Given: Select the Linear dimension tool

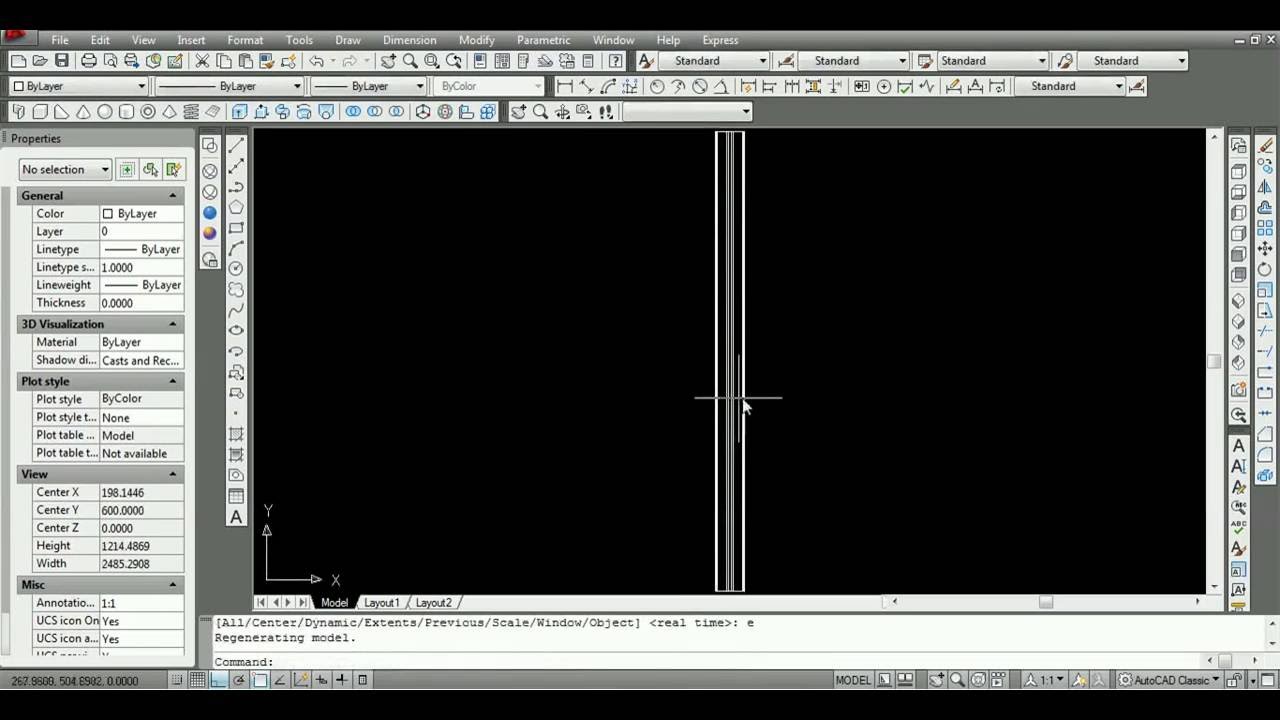Looking at the screenshot, I should [565, 87].
